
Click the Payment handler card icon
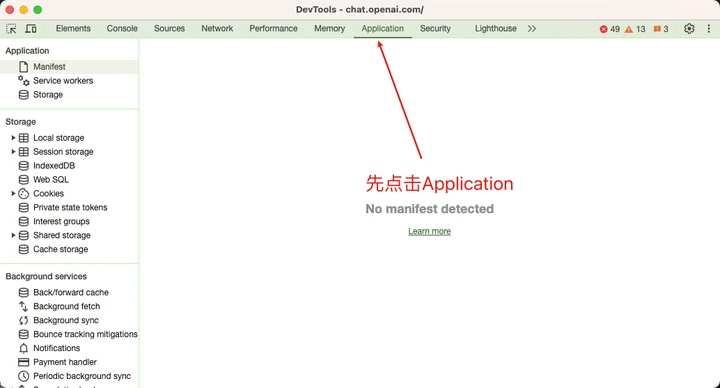tap(23, 362)
